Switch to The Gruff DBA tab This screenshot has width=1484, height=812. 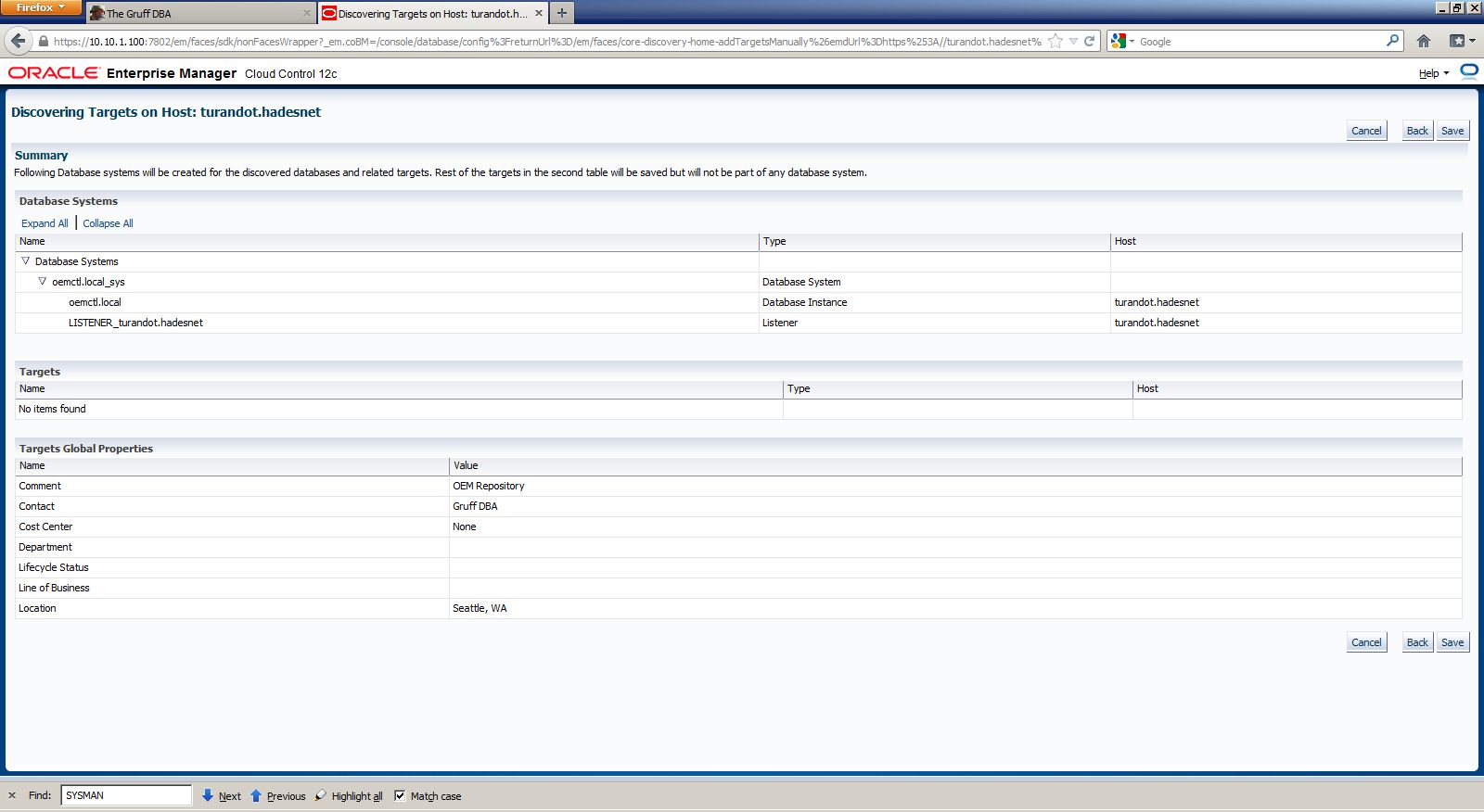point(199,14)
